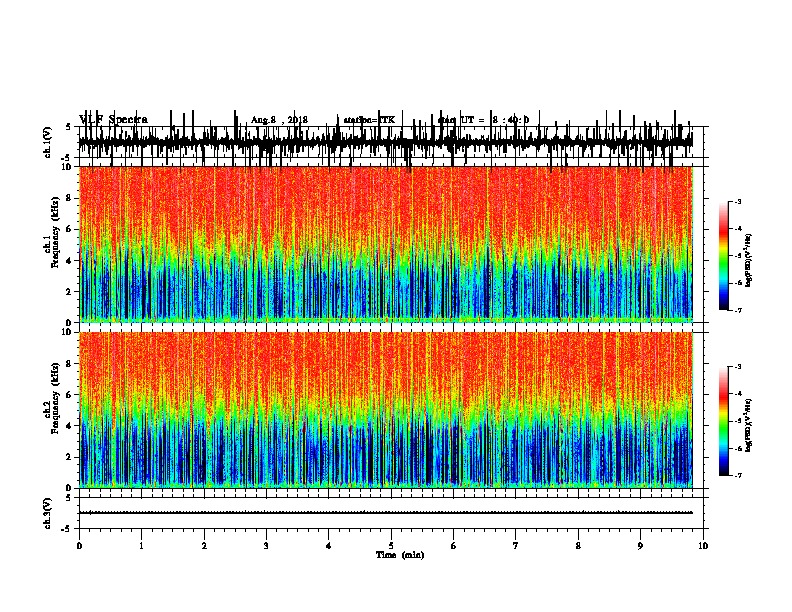Click time axis tick label "4"
This screenshot has width=792, height=612.
tap(329, 546)
